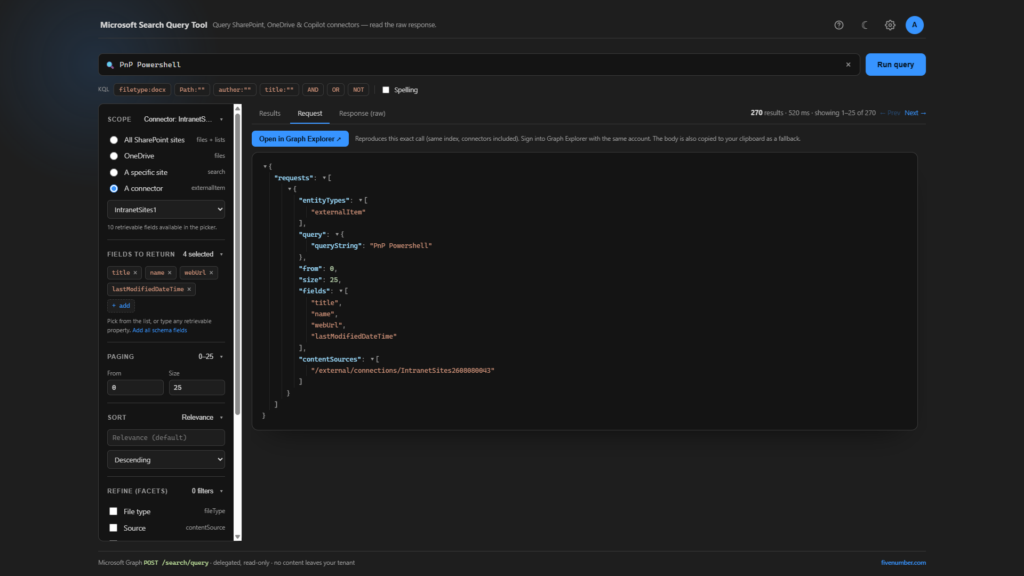Screen dimensions: 1024x576
Task: Open the user avatar A menu
Action: tap(914, 25)
